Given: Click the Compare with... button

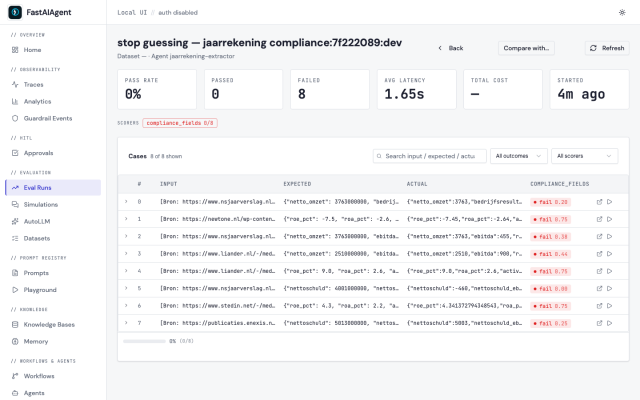Looking at the screenshot, I should point(526,48).
